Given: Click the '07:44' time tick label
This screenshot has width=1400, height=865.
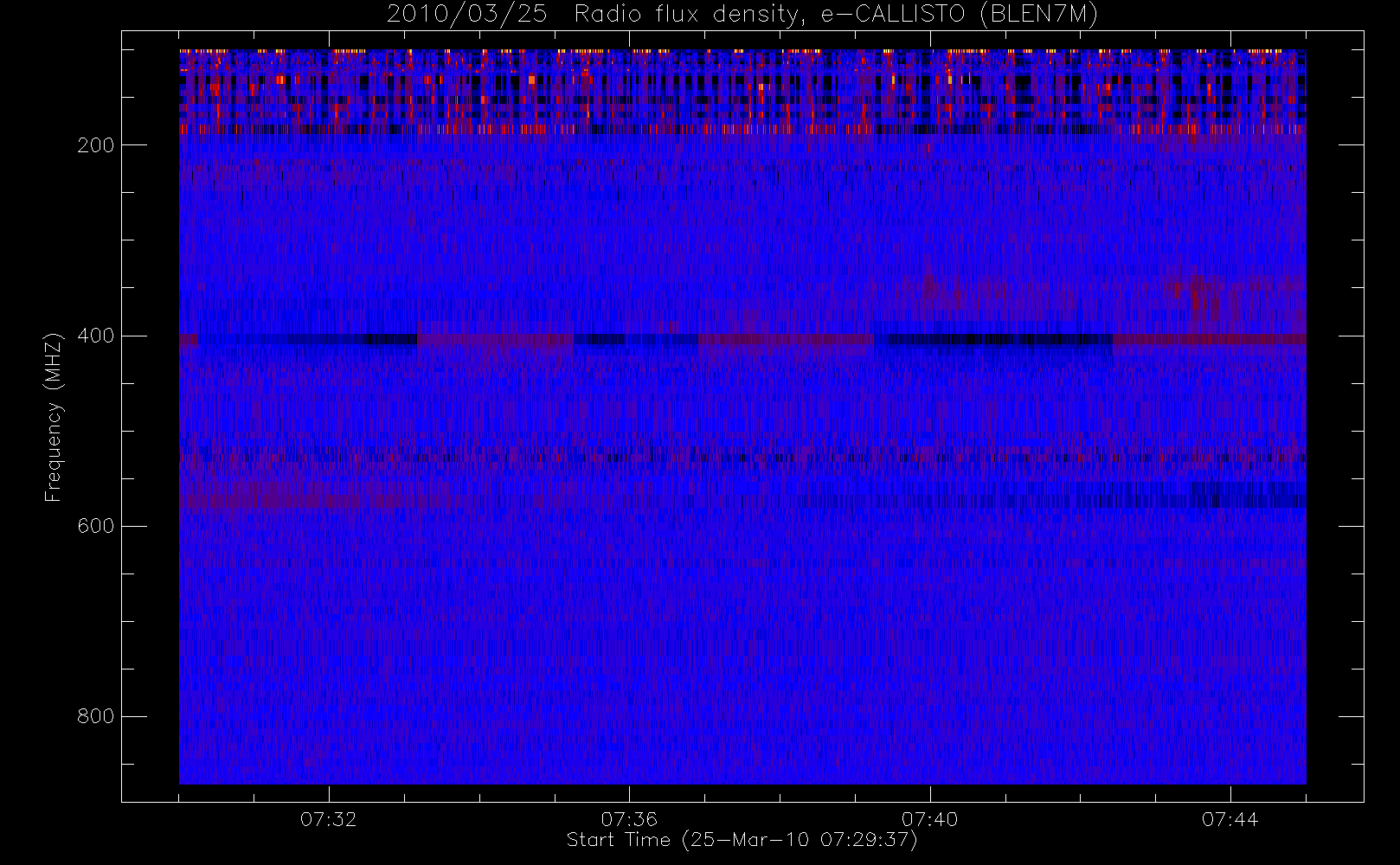Looking at the screenshot, I should (x=1230, y=819).
